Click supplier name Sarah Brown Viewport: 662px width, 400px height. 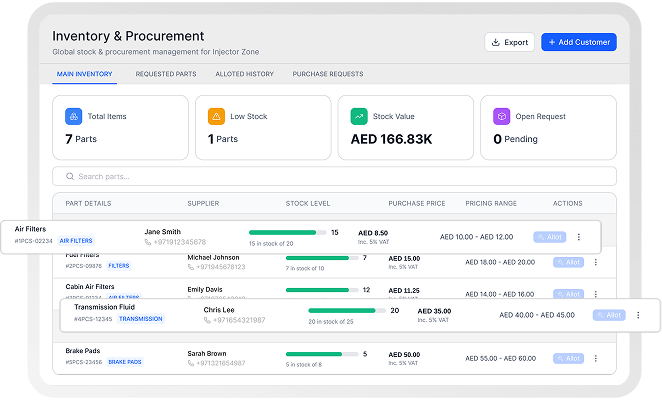pos(207,354)
